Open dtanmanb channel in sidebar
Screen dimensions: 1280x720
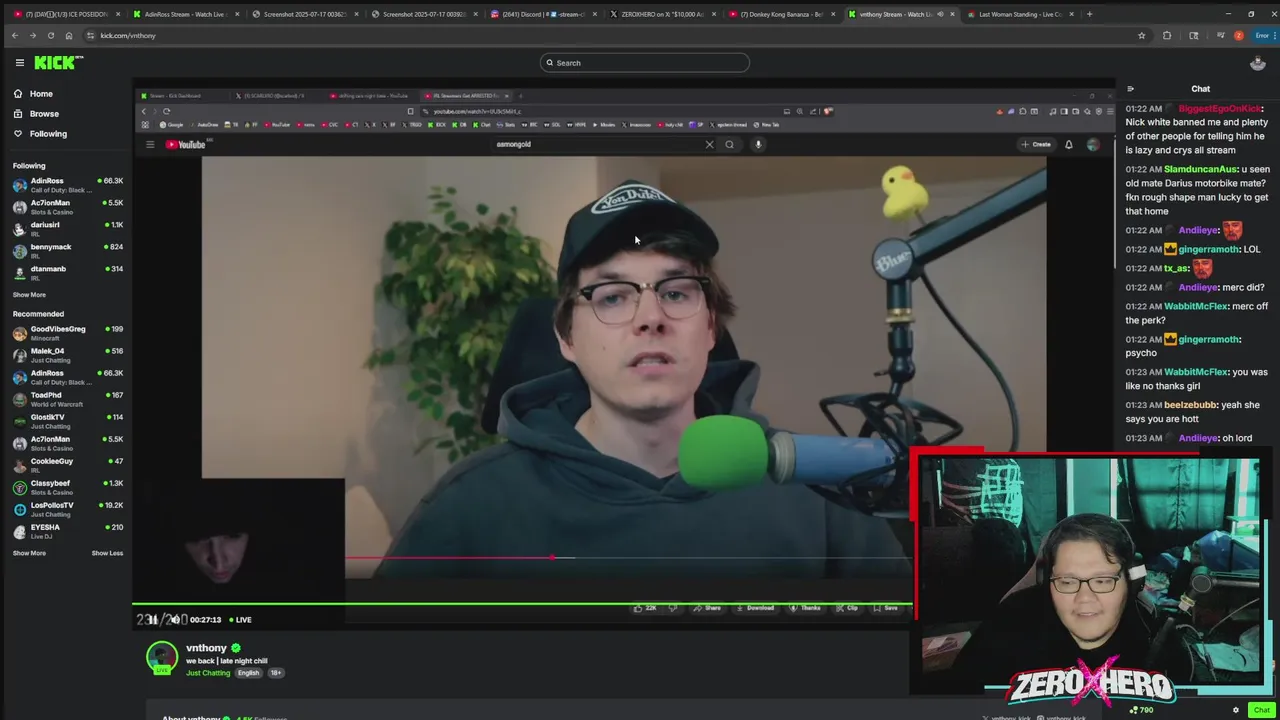68,273
